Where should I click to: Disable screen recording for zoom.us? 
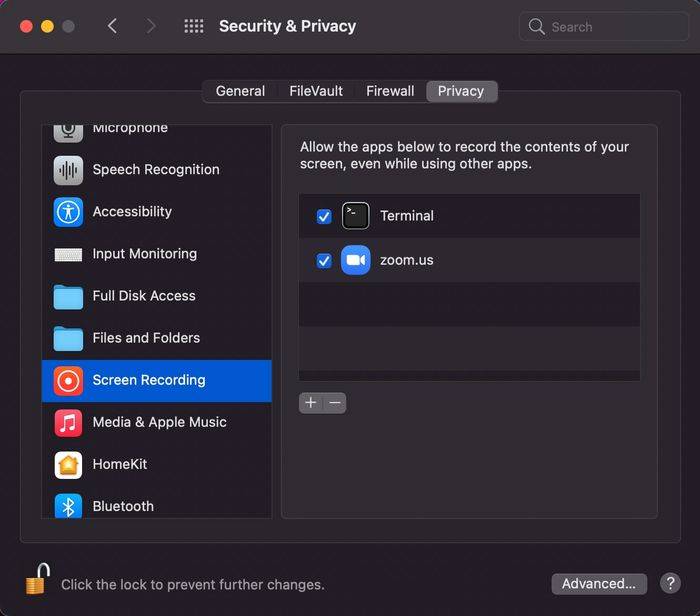click(x=324, y=261)
